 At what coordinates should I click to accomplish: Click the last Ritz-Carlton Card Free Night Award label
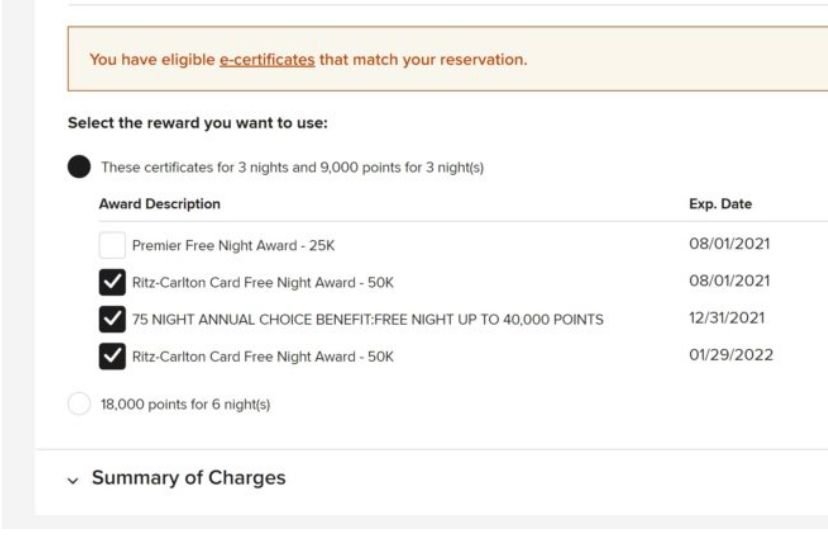(x=262, y=356)
